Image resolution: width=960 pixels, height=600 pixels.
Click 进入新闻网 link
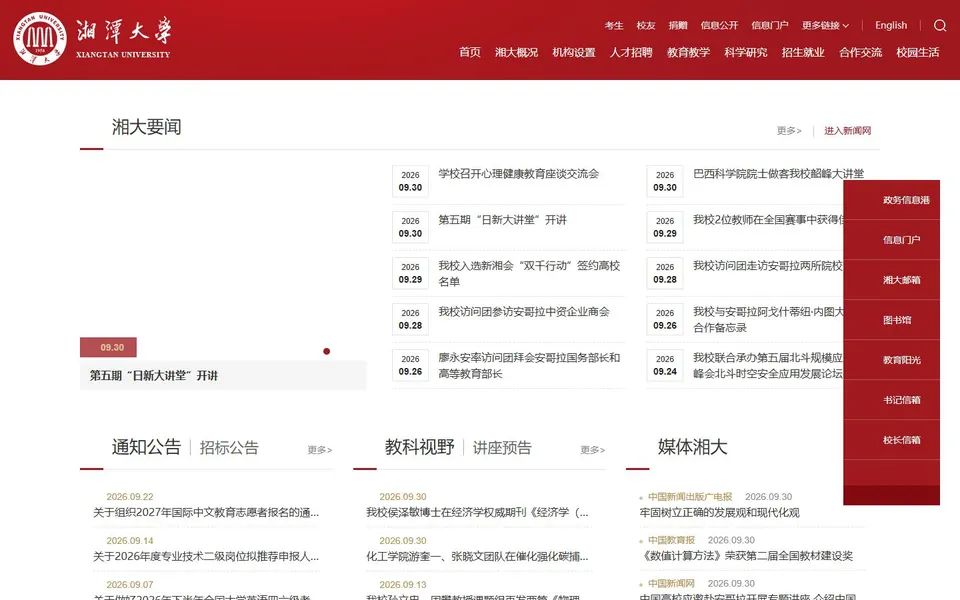pyautogui.click(x=847, y=130)
